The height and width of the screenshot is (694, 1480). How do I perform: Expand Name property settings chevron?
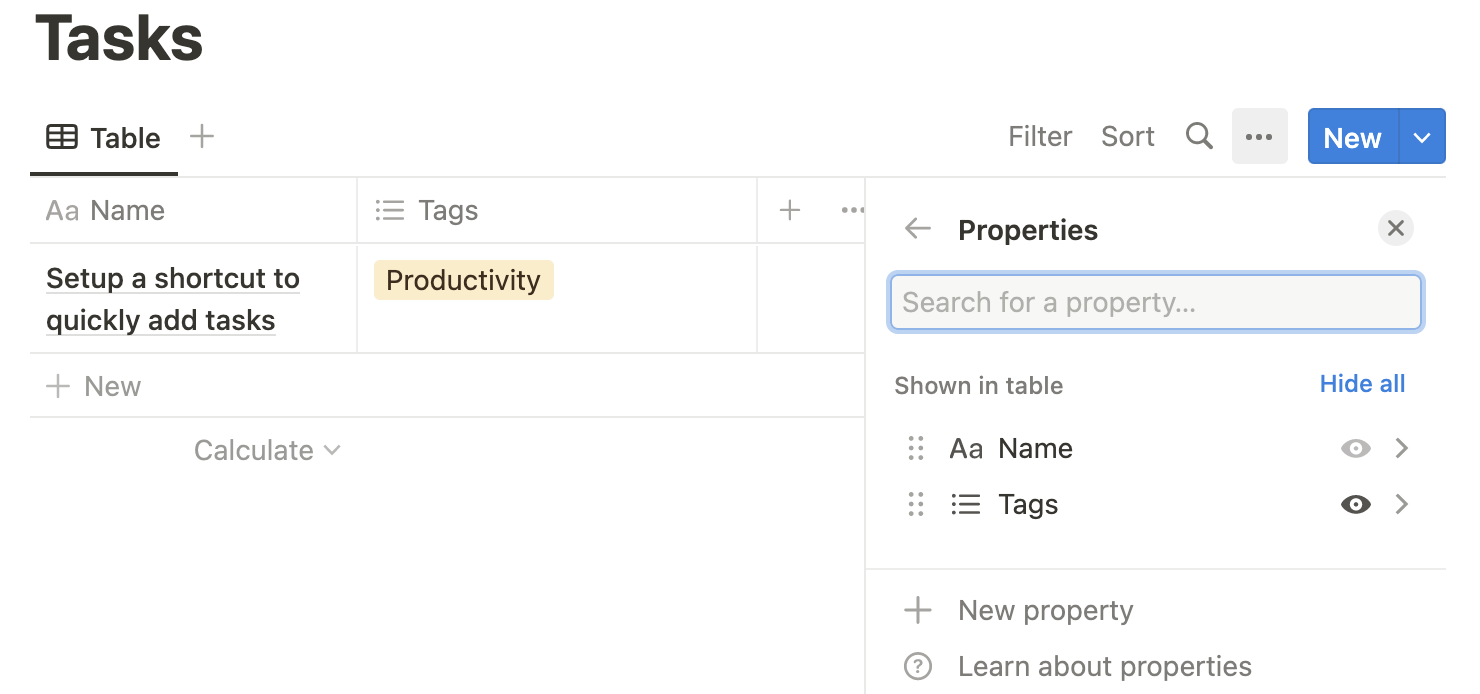(x=1402, y=448)
